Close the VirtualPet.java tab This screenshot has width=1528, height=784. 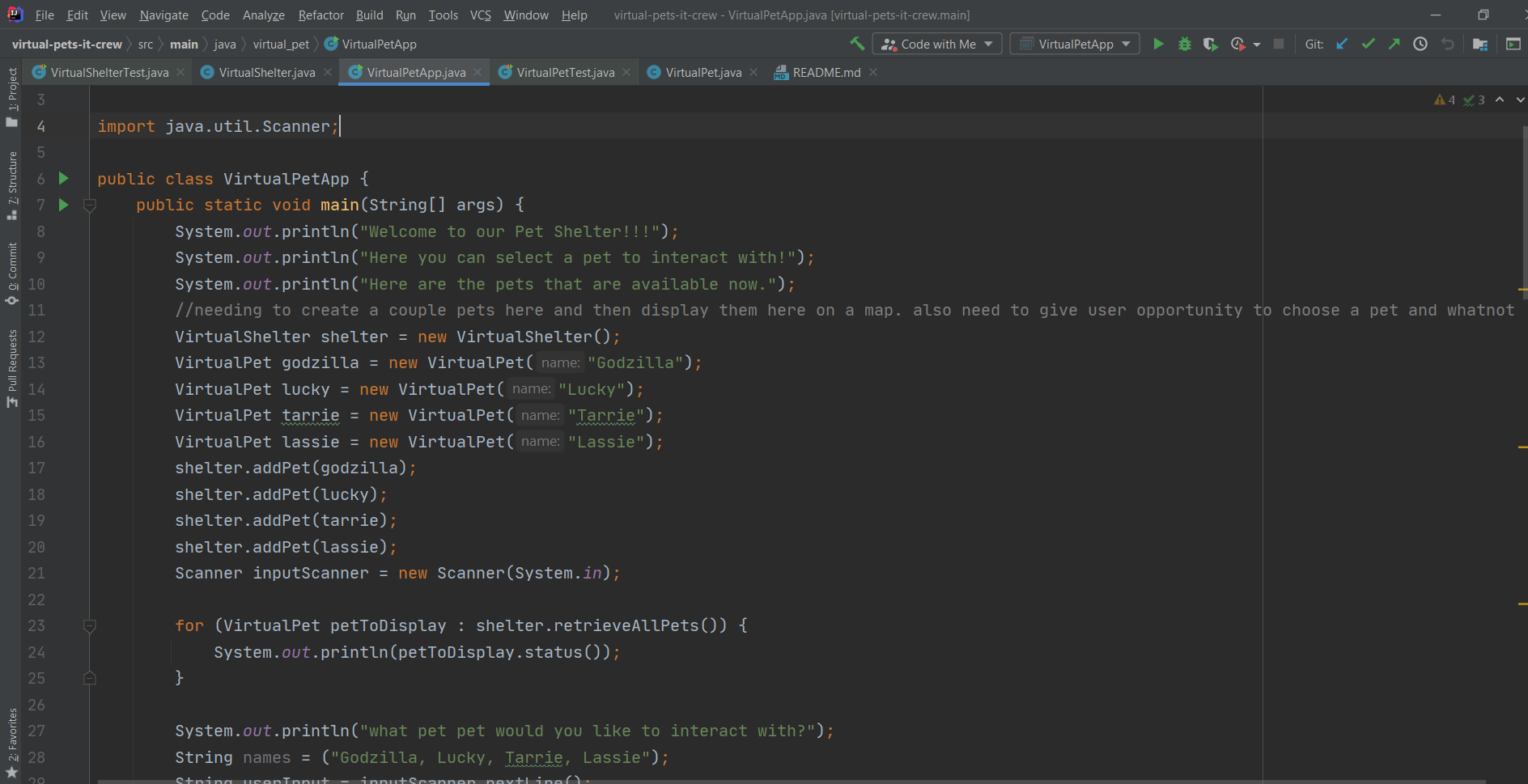(x=753, y=72)
